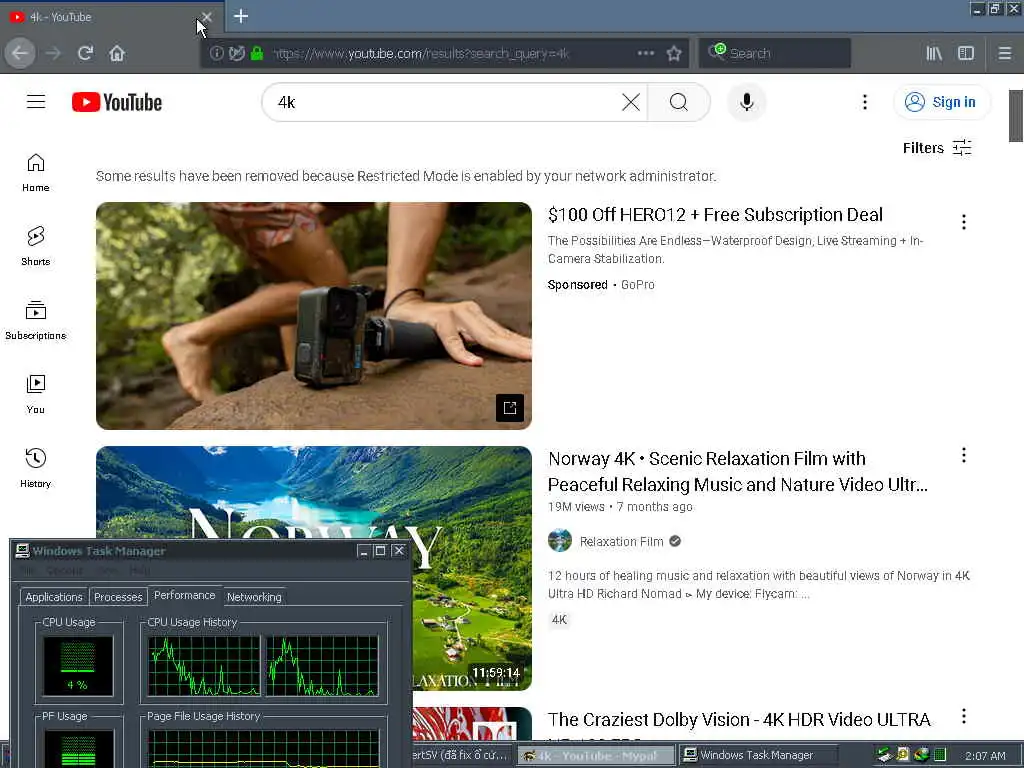Click the Windows Task Manager taskbar button
Image resolution: width=1024 pixels, height=768 pixels.
coord(758,756)
